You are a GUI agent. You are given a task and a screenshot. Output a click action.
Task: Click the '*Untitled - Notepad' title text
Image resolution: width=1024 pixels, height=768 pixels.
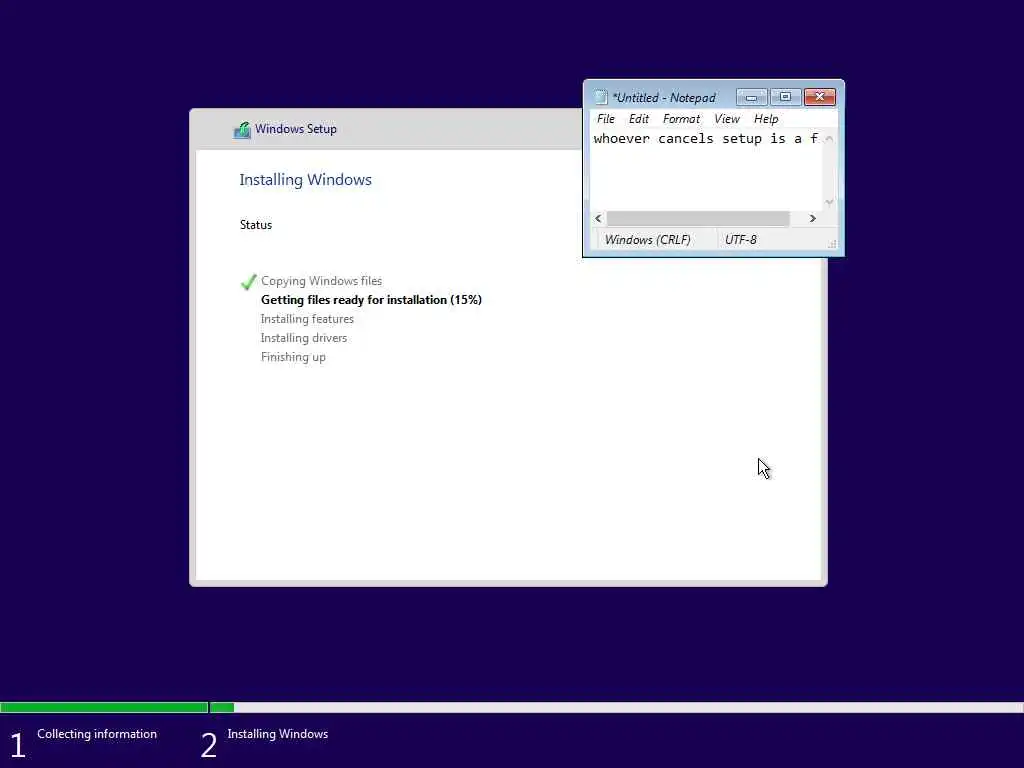(664, 98)
